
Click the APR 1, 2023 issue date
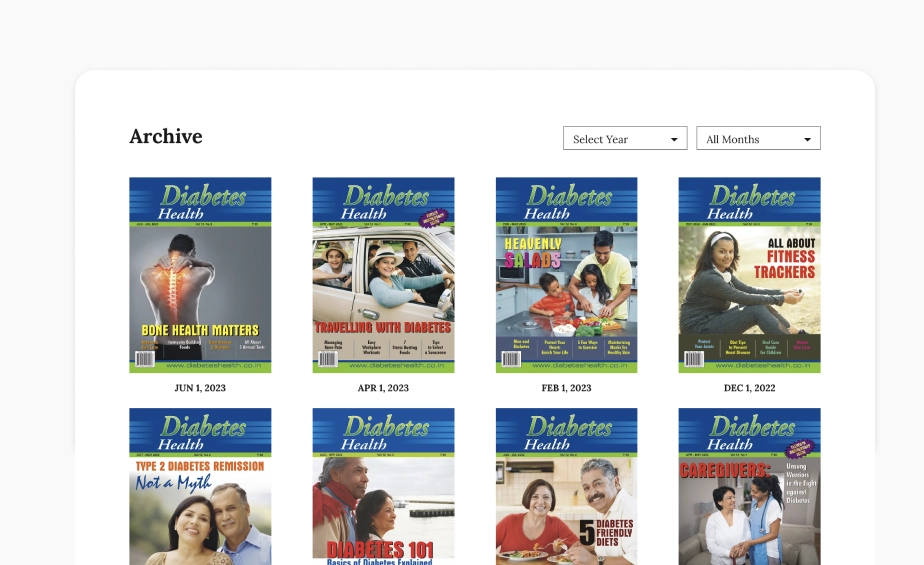[383, 388]
